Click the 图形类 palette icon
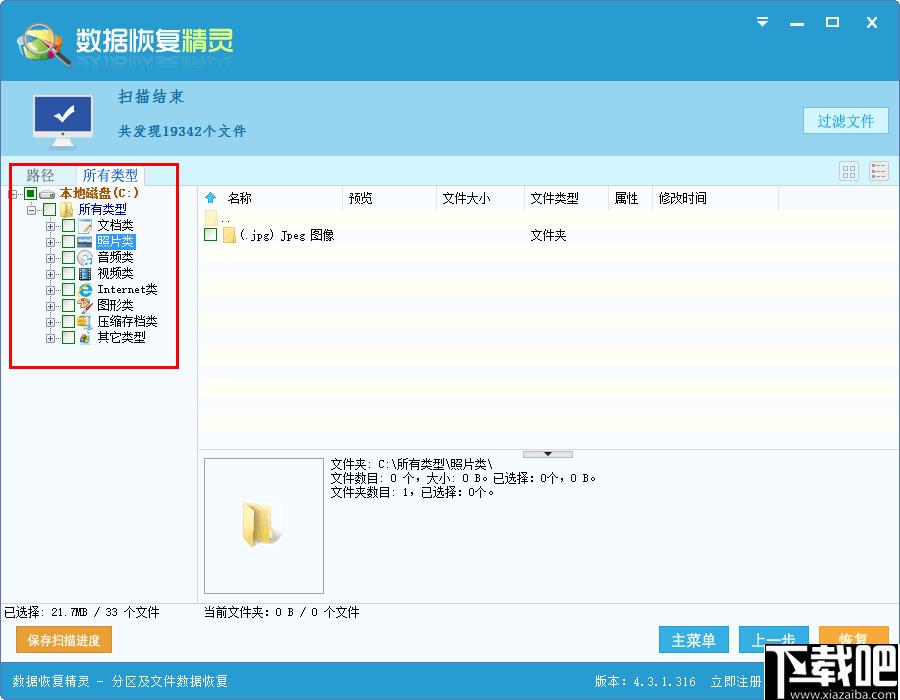900x700 pixels. click(x=85, y=306)
